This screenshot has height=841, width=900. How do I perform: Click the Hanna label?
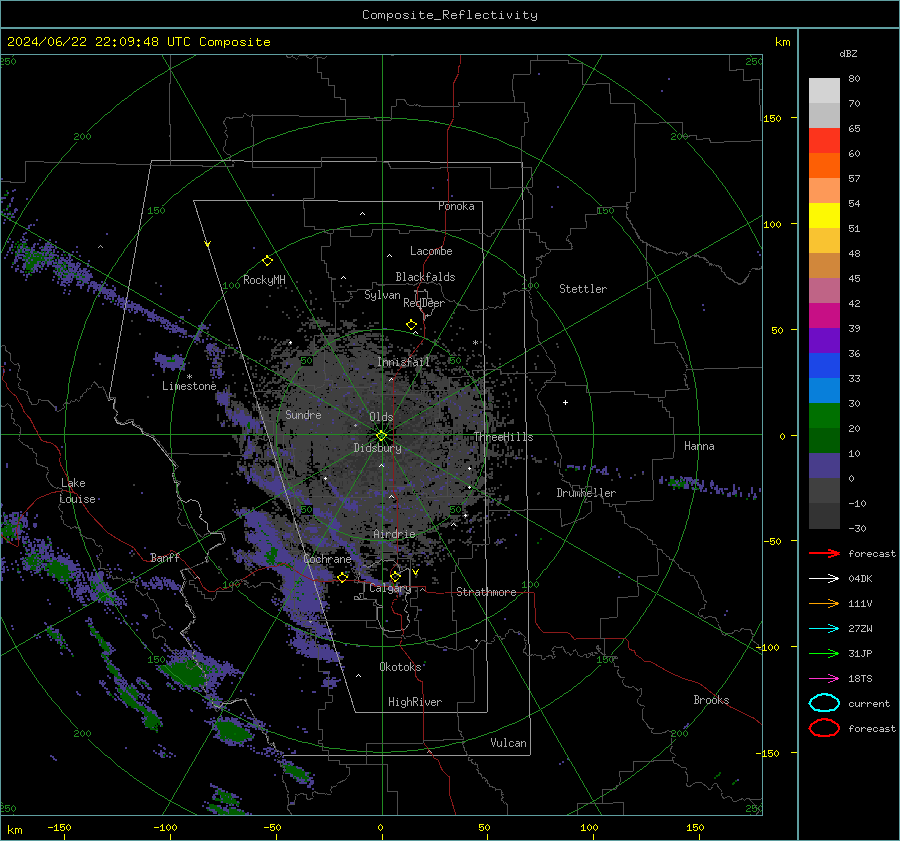699,446
